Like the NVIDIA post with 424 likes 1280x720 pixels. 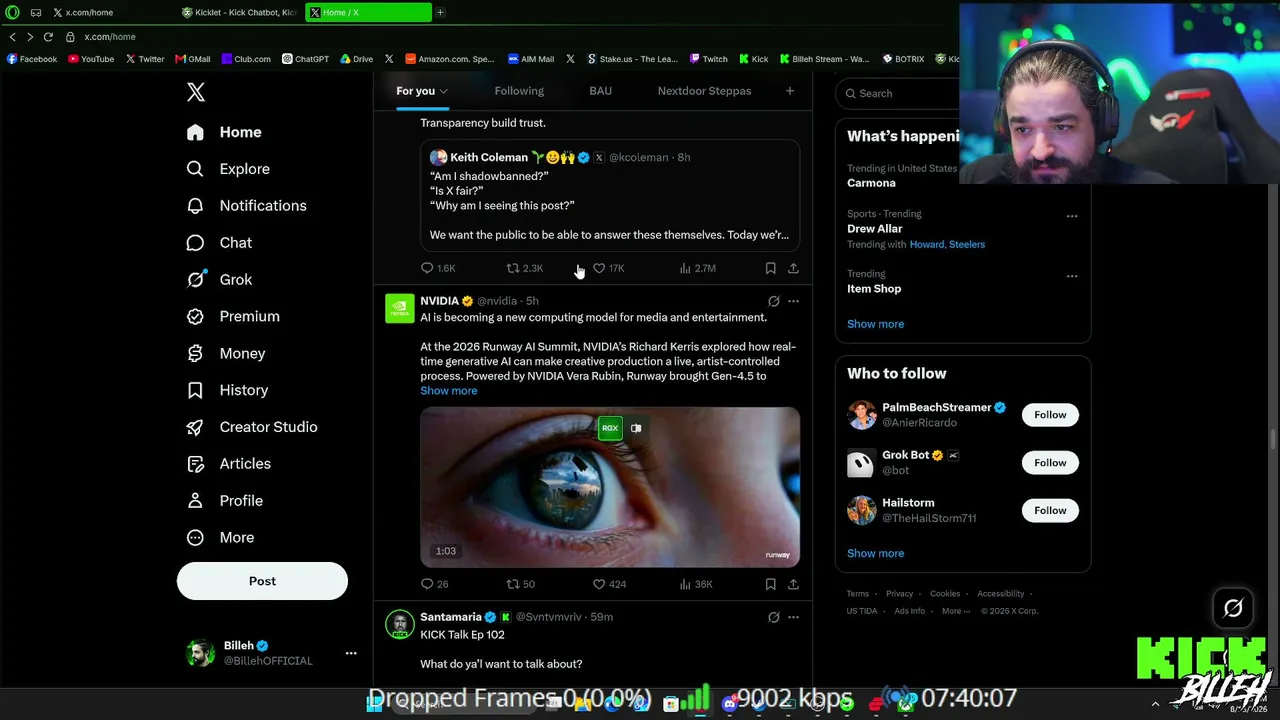[609, 584]
